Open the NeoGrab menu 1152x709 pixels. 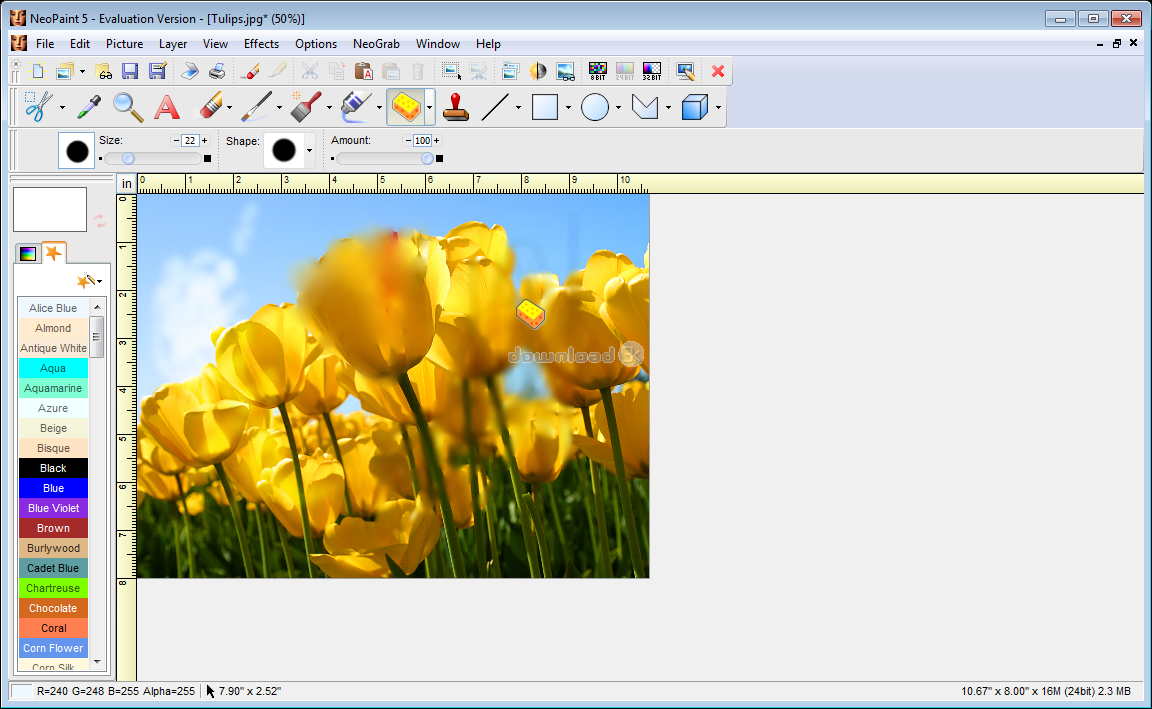click(x=376, y=44)
